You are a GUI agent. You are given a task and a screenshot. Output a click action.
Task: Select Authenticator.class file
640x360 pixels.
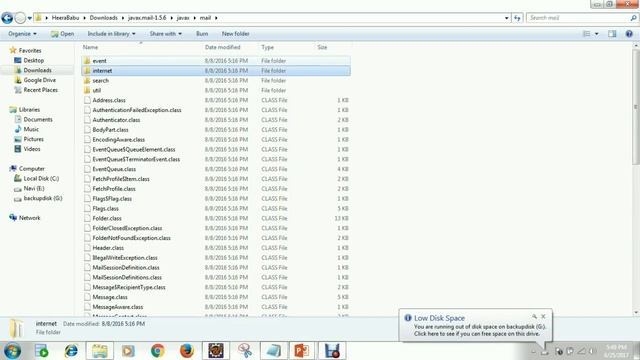(116, 120)
